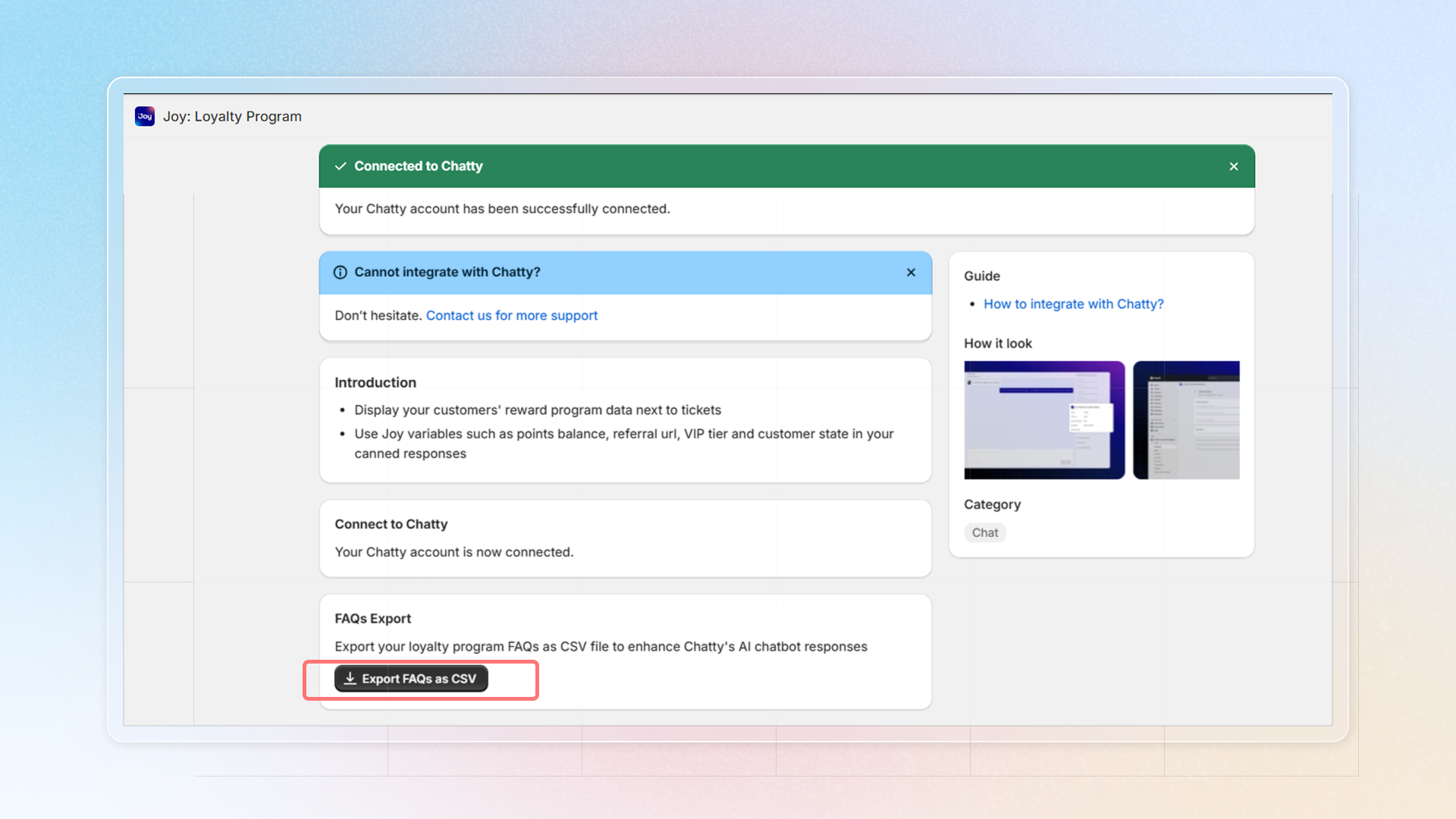Click the info circle icon
The image size is (1456, 819).
(x=340, y=272)
